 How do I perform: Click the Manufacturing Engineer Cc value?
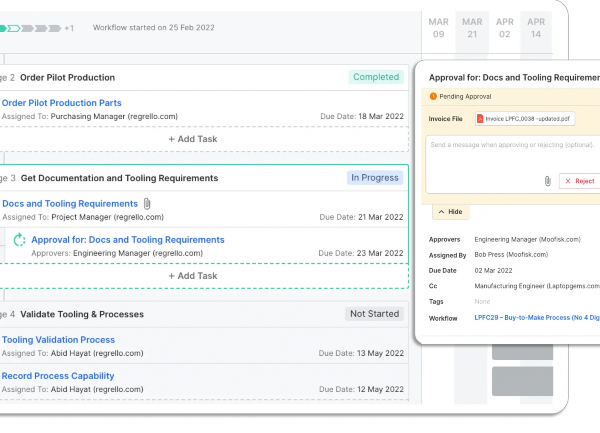coord(537,286)
